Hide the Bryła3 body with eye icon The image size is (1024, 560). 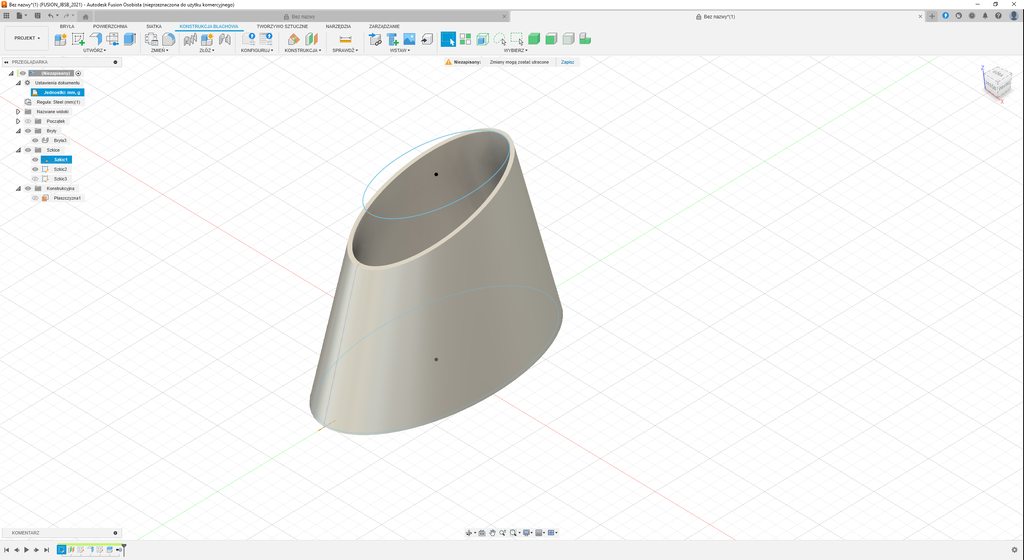(x=35, y=140)
